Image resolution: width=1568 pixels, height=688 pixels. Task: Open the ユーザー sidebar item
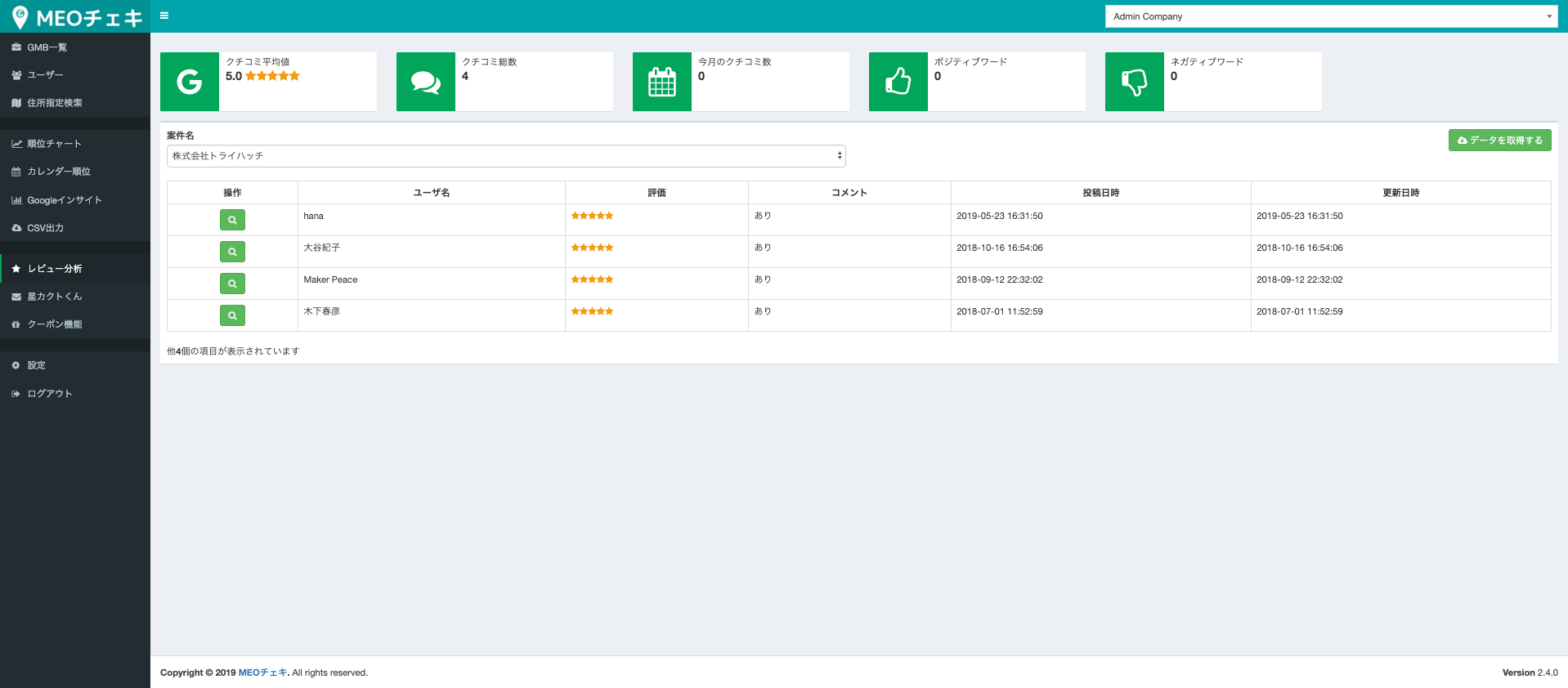pos(75,75)
